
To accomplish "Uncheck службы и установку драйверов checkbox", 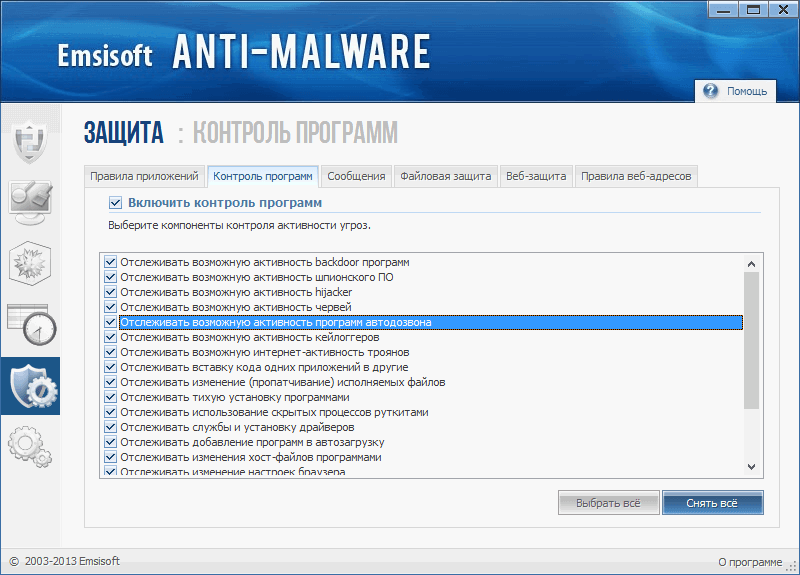I will click(110, 427).
